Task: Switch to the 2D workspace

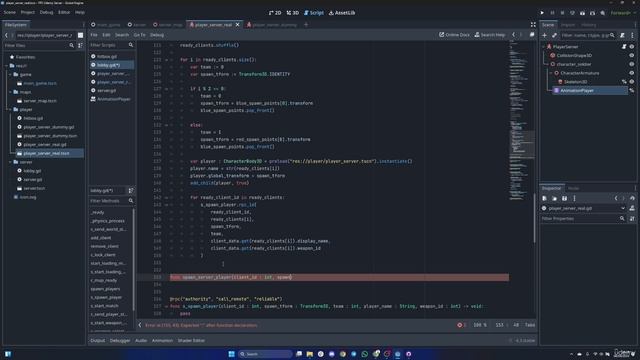Action: 275,13
